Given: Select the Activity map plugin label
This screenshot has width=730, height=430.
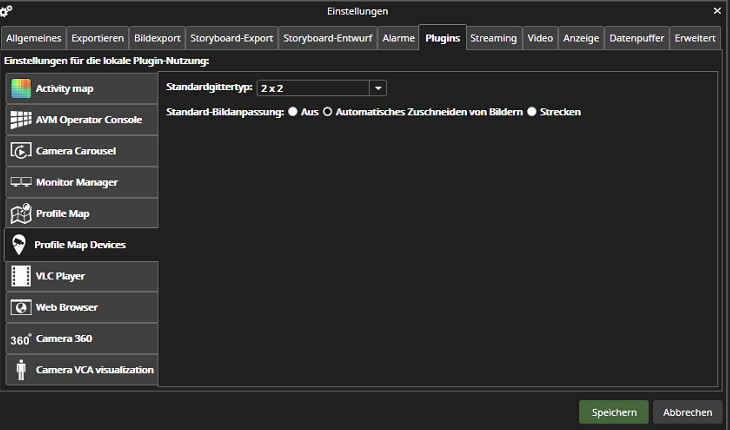Looking at the screenshot, I should 64,88.
